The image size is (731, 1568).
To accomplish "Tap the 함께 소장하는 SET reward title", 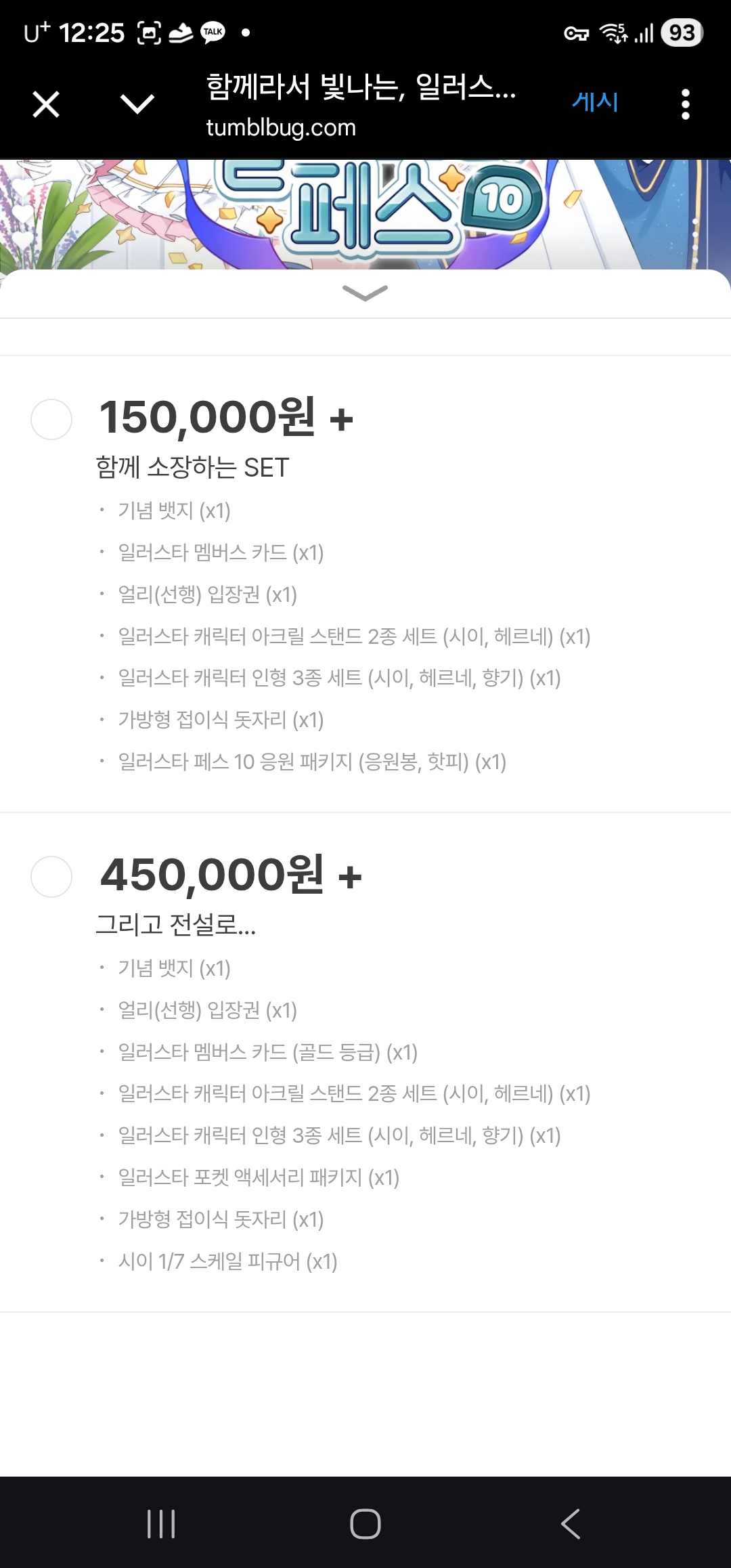I will (193, 467).
